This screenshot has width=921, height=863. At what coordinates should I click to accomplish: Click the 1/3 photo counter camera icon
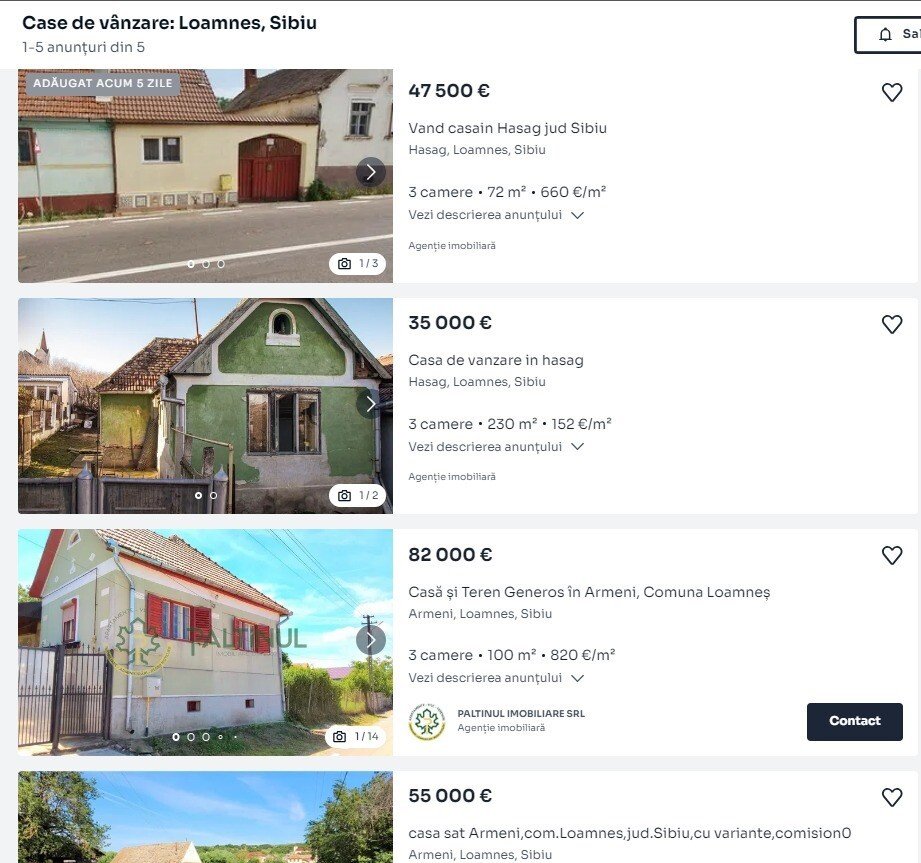tap(345, 264)
